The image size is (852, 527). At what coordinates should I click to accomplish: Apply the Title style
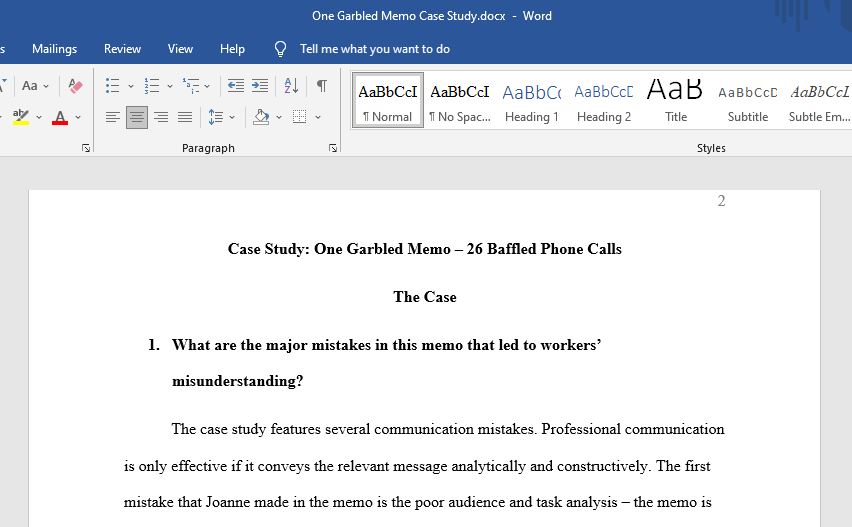point(675,101)
